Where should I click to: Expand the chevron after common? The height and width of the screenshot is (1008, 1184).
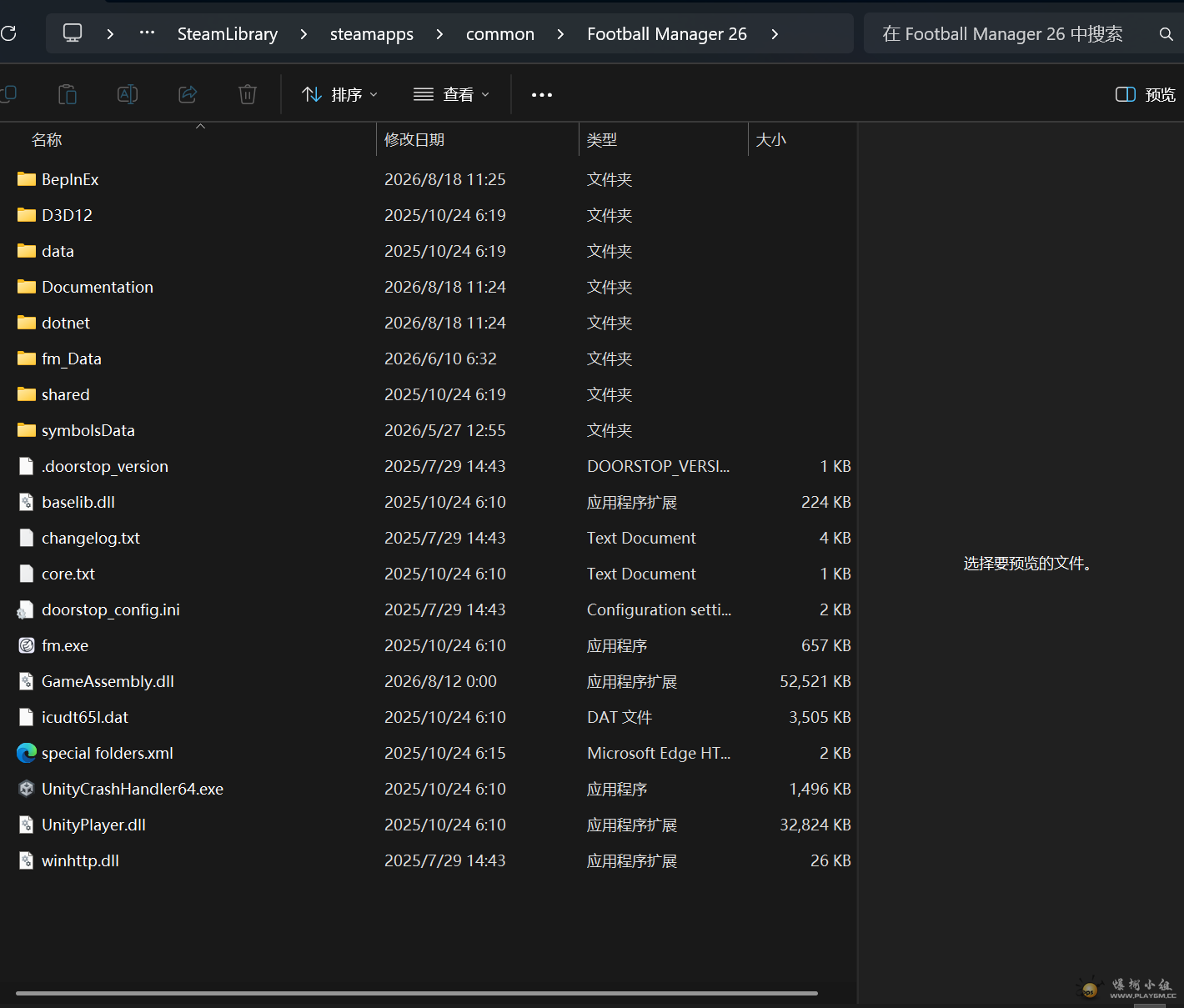[560, 34]
